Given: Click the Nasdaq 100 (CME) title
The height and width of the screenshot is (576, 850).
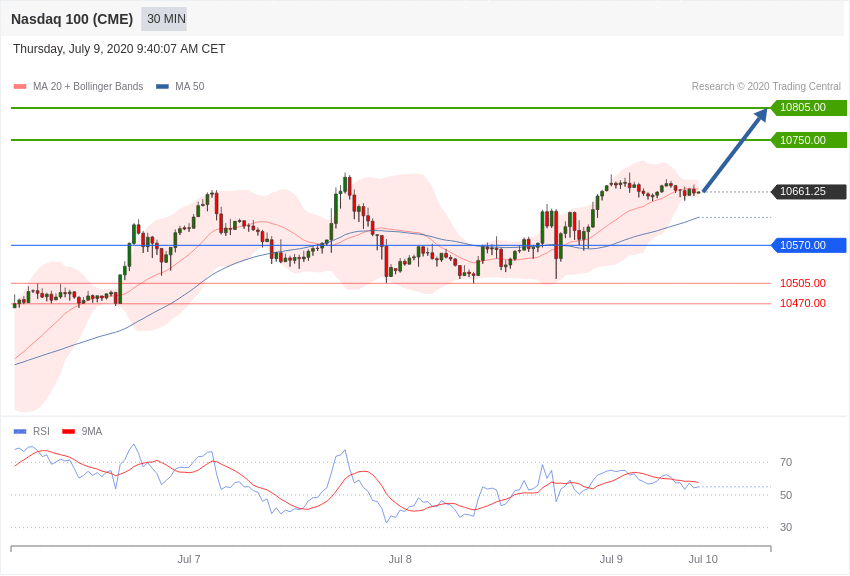Looking at the screenshot, I should [72, 19].
